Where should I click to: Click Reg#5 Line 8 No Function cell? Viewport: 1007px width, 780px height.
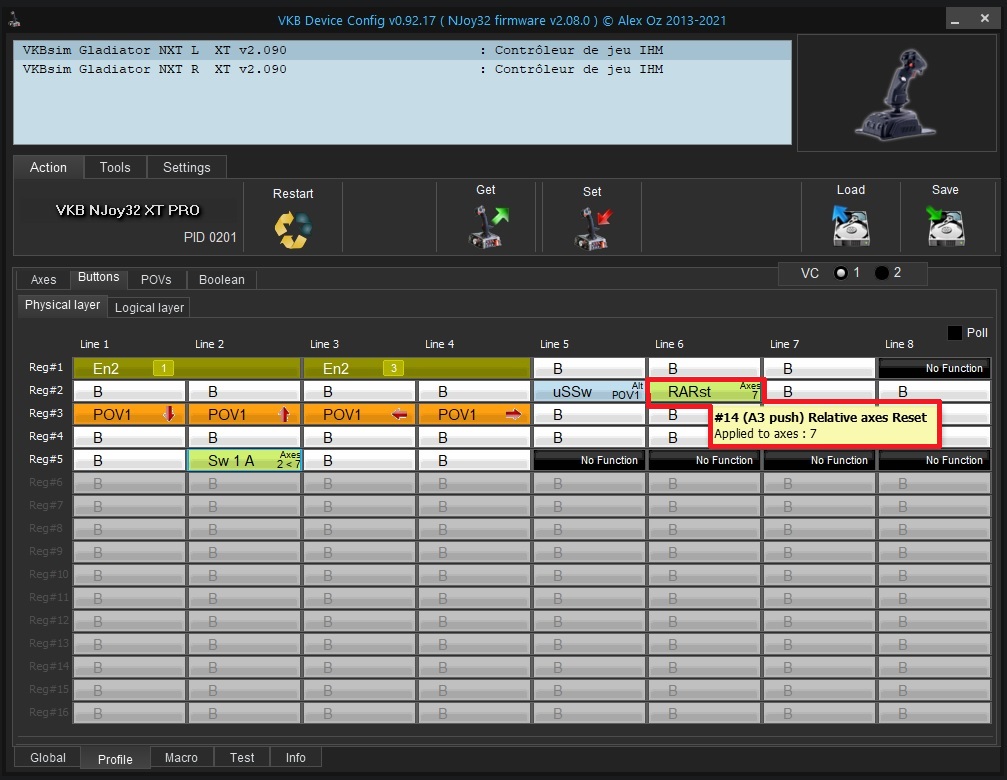[x=934, y=460]
